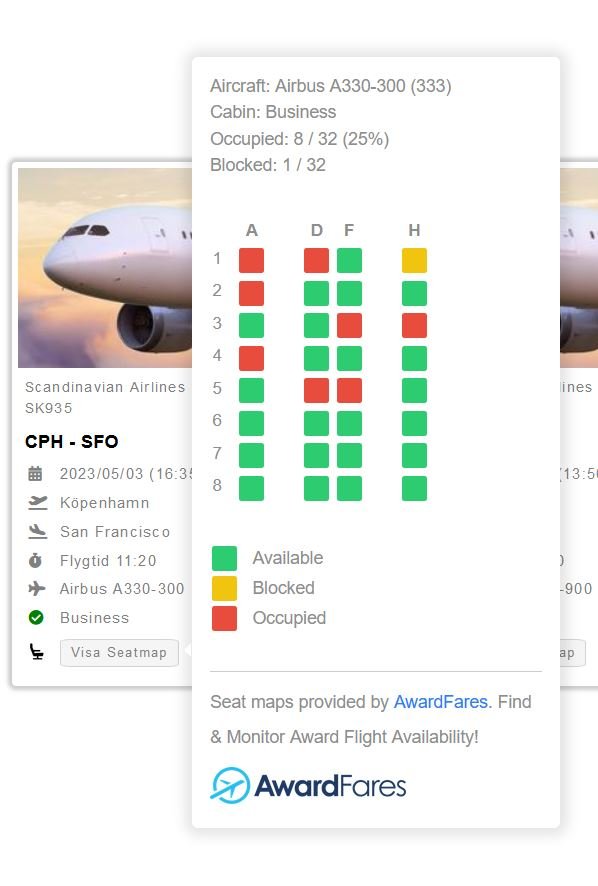Click column header A in the seat map
The width and height of the screenshot is (598, 886).
(x=251, y=230)
